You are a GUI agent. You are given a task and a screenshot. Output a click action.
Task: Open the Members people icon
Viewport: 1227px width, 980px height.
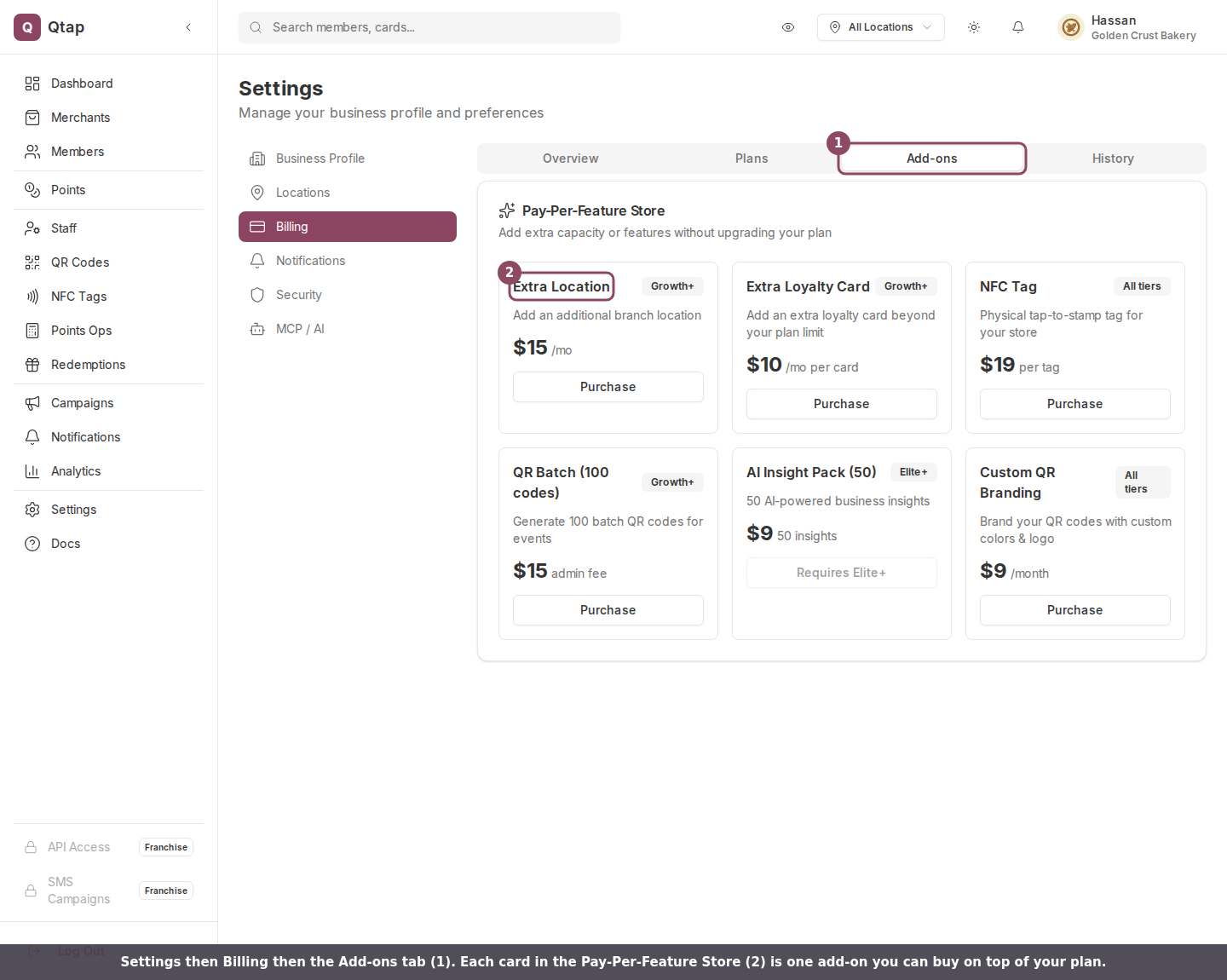click(32, 152)
